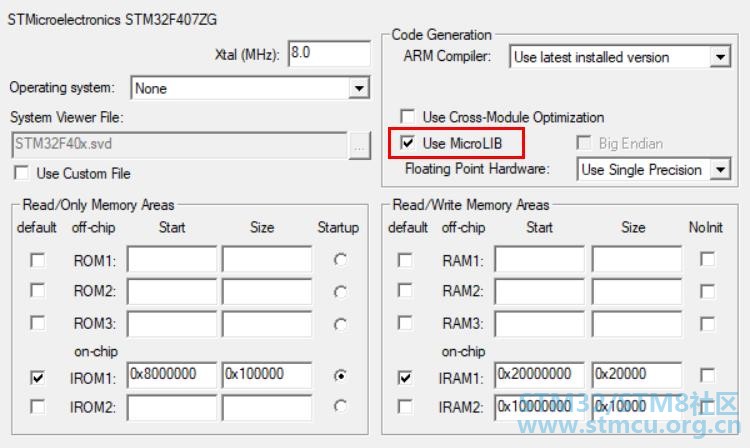Enable NoInit for RAM3
Screen dimensions: 750x448
click(x=707, y=324)
